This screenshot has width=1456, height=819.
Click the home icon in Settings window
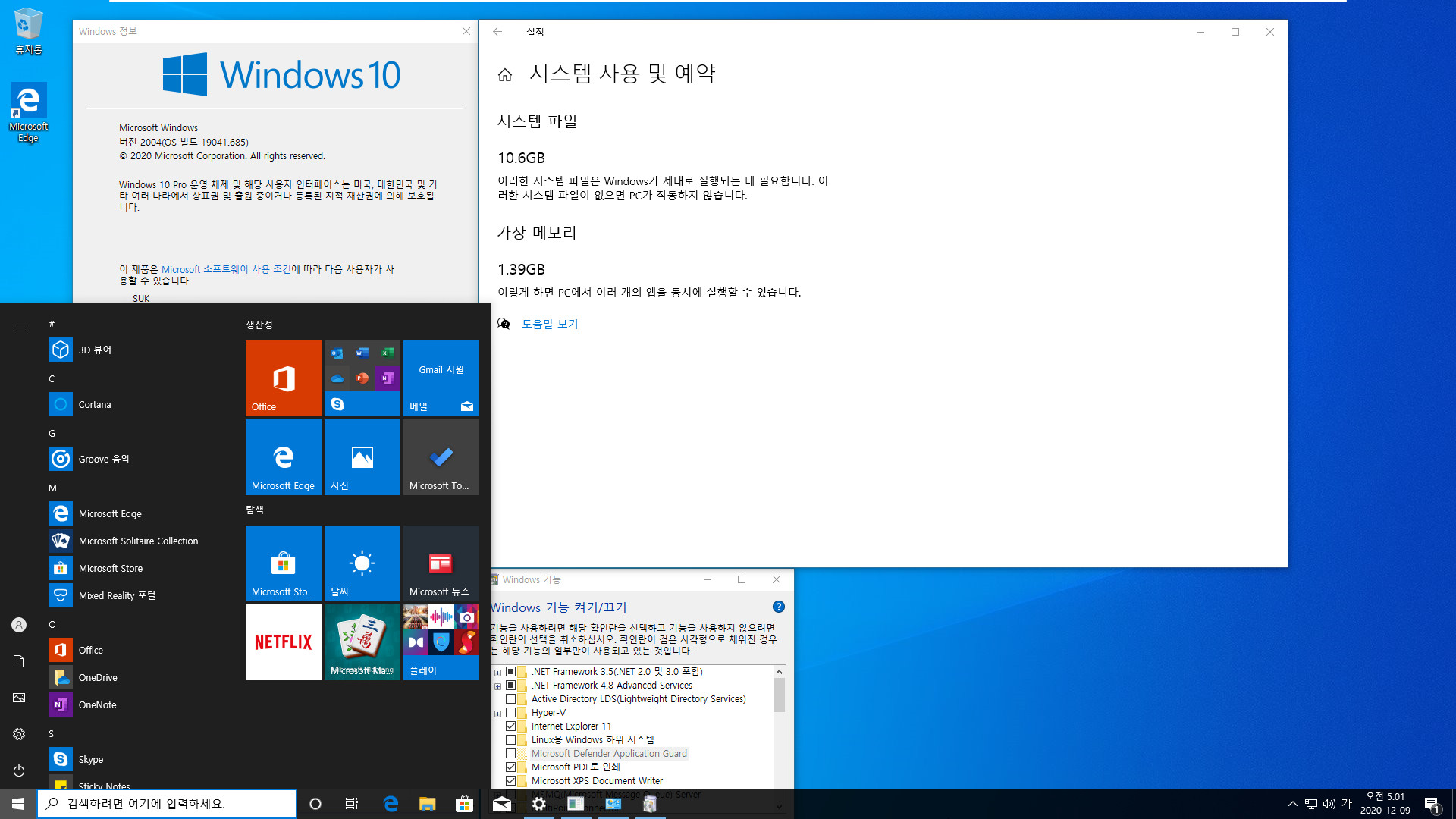[505, 74]
